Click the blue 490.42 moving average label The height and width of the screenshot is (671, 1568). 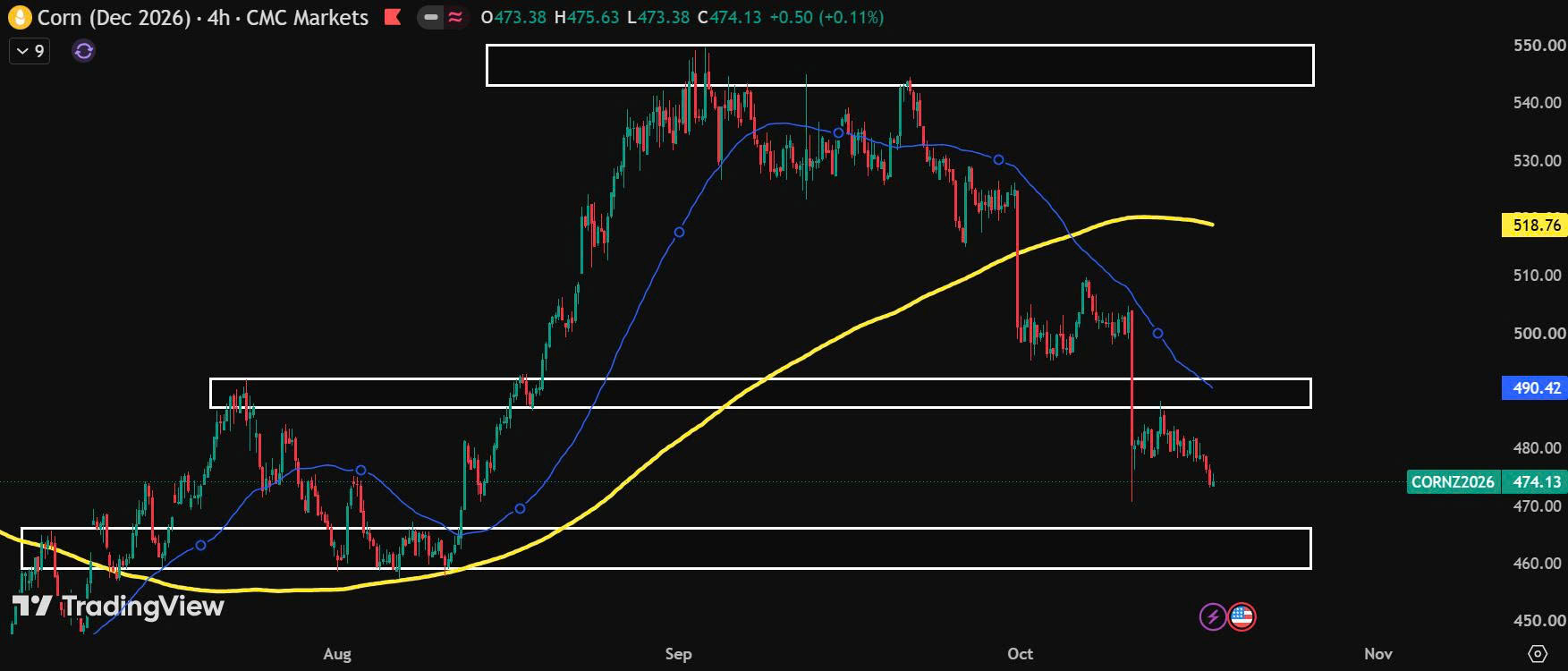pos(1535,387)
